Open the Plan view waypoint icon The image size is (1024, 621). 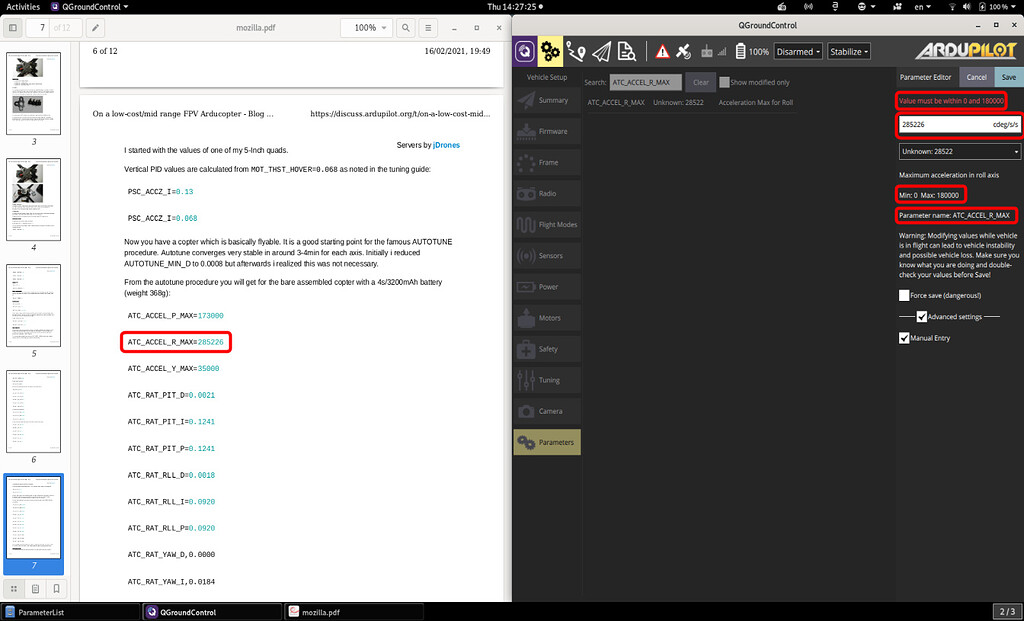575,51
